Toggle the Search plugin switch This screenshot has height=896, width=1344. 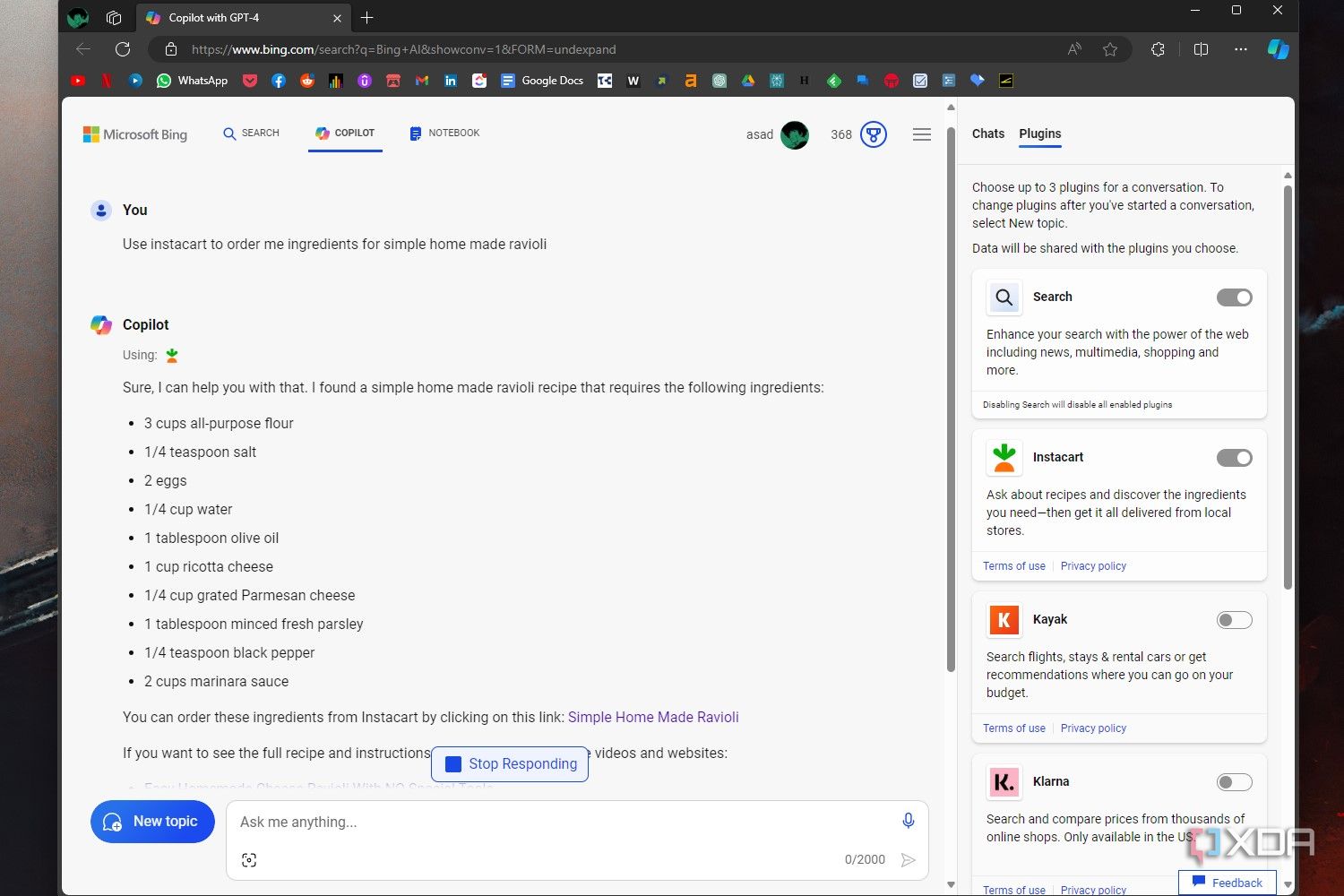(1234, 297)
